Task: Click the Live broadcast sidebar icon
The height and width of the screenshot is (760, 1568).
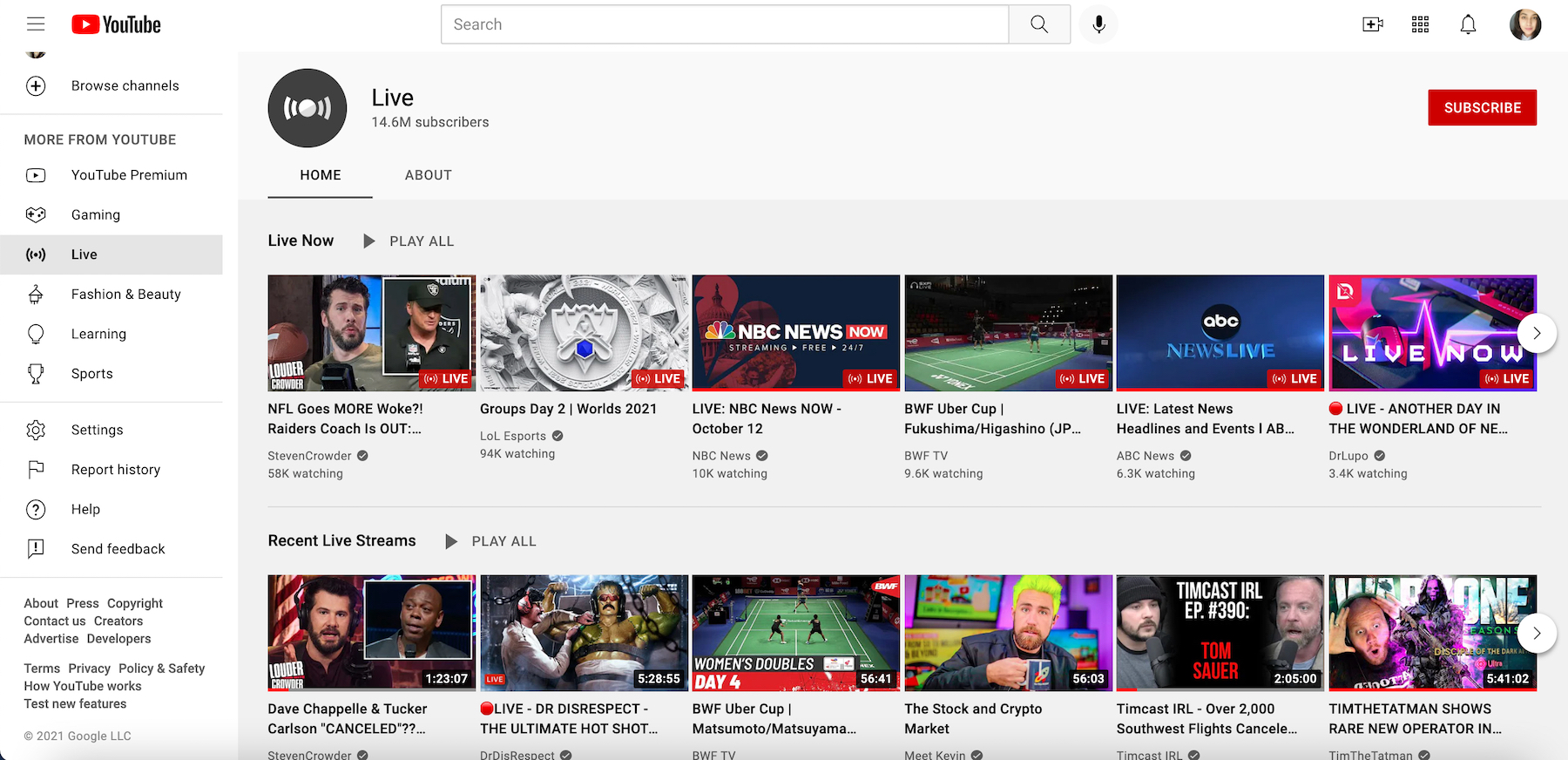Action: pyautogui.click(x=36, y=254)
